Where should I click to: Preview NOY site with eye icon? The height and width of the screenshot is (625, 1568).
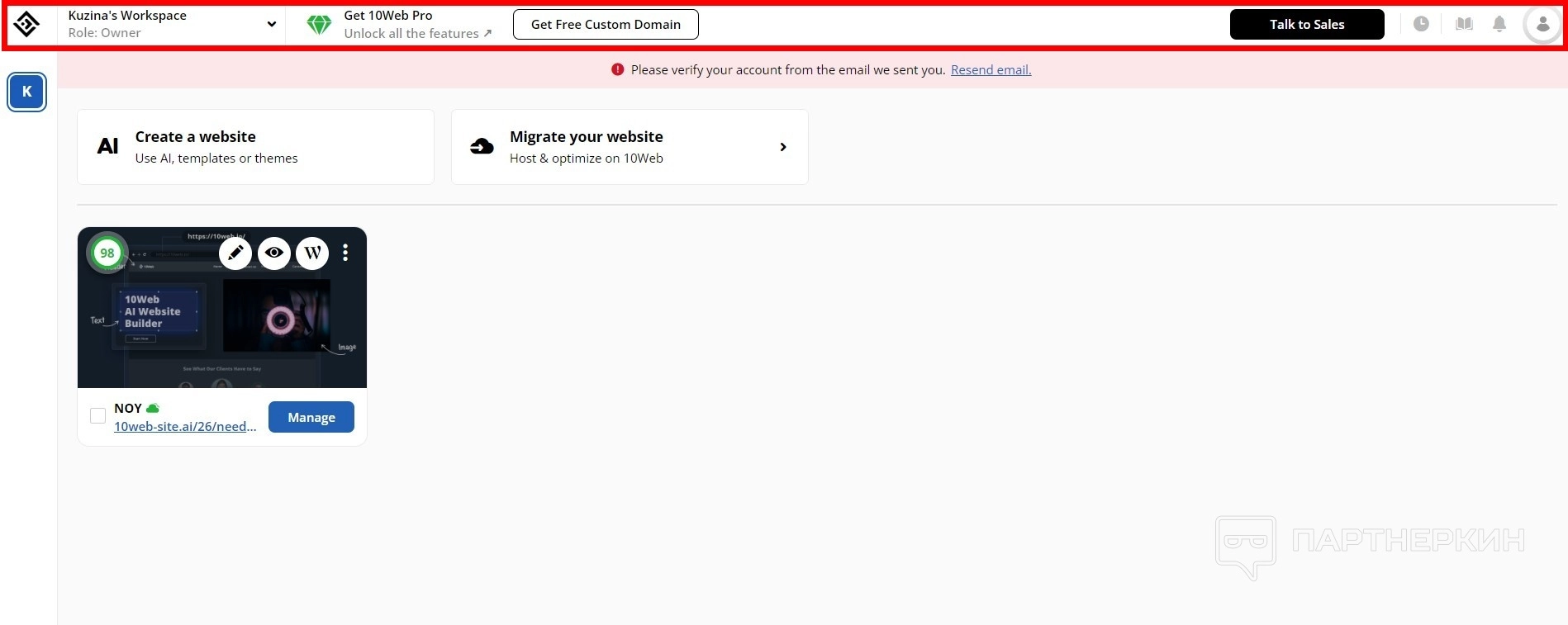274,253
